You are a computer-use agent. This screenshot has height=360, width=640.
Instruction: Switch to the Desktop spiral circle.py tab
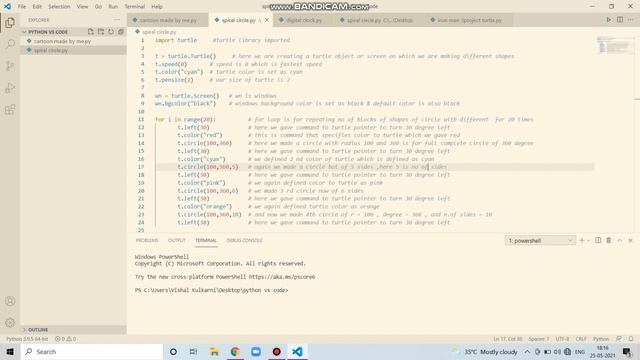pos(380,20)
